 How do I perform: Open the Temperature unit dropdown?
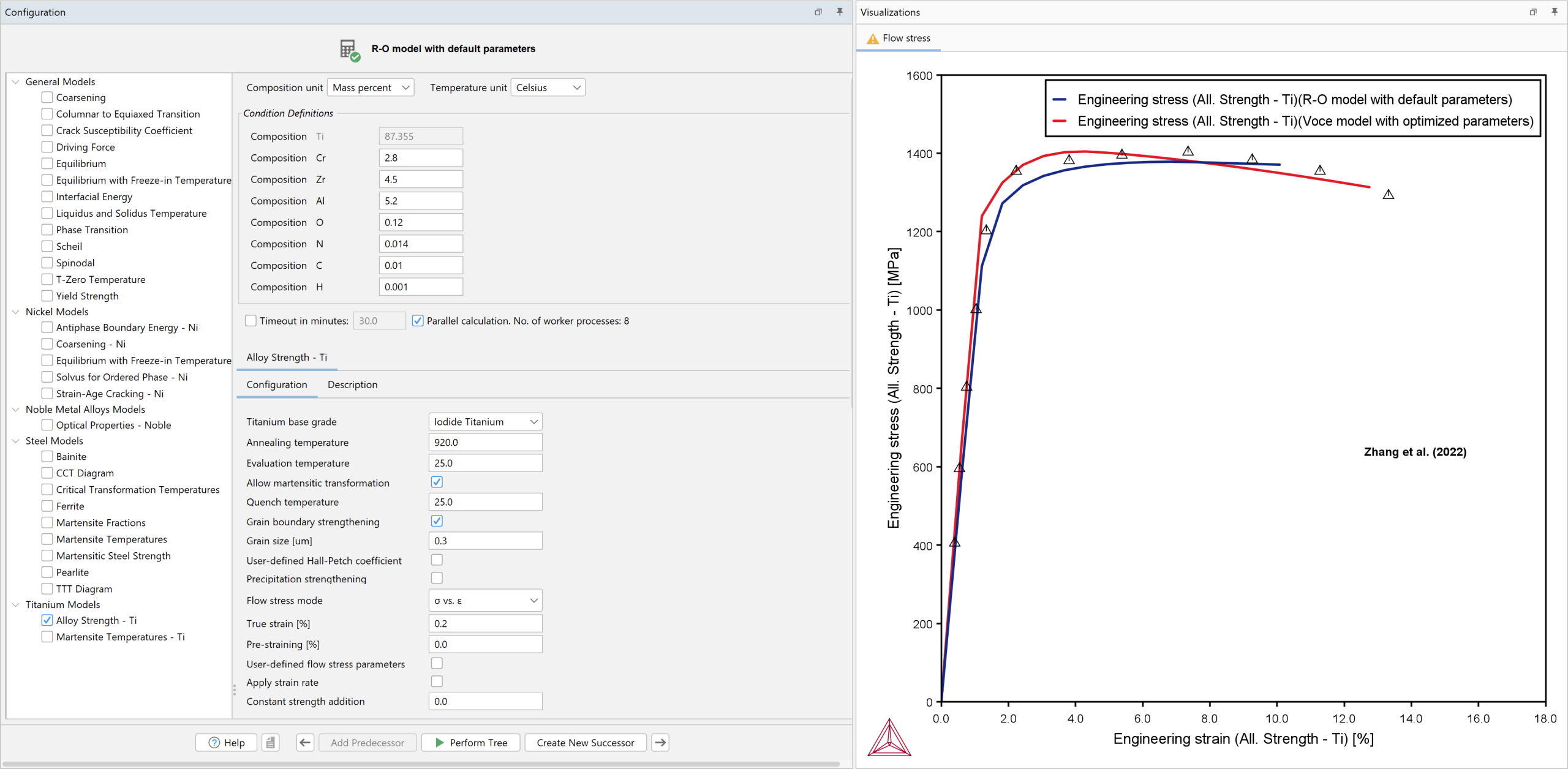548,88
